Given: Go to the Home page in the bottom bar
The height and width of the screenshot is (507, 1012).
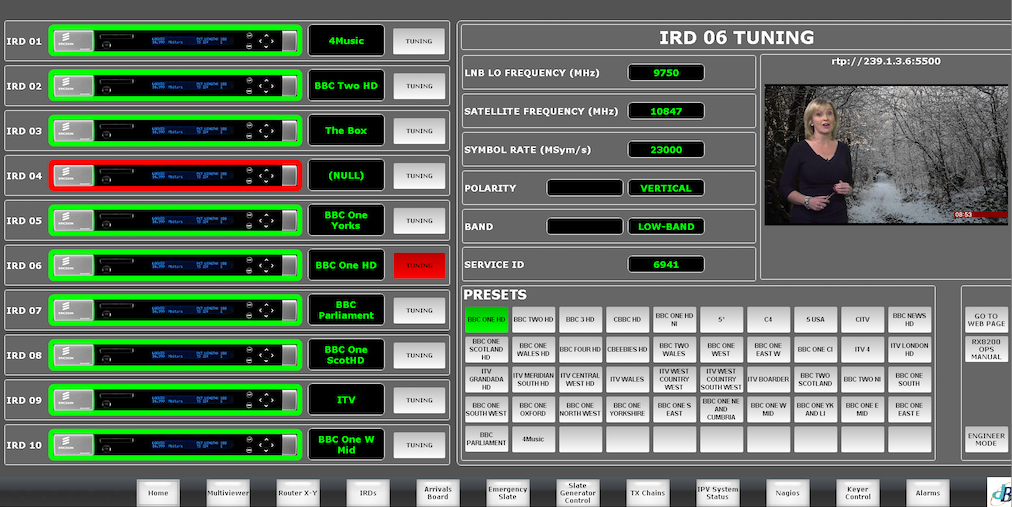Looking at the screenshot, I should pyautogui.click(x=158, y=492).
